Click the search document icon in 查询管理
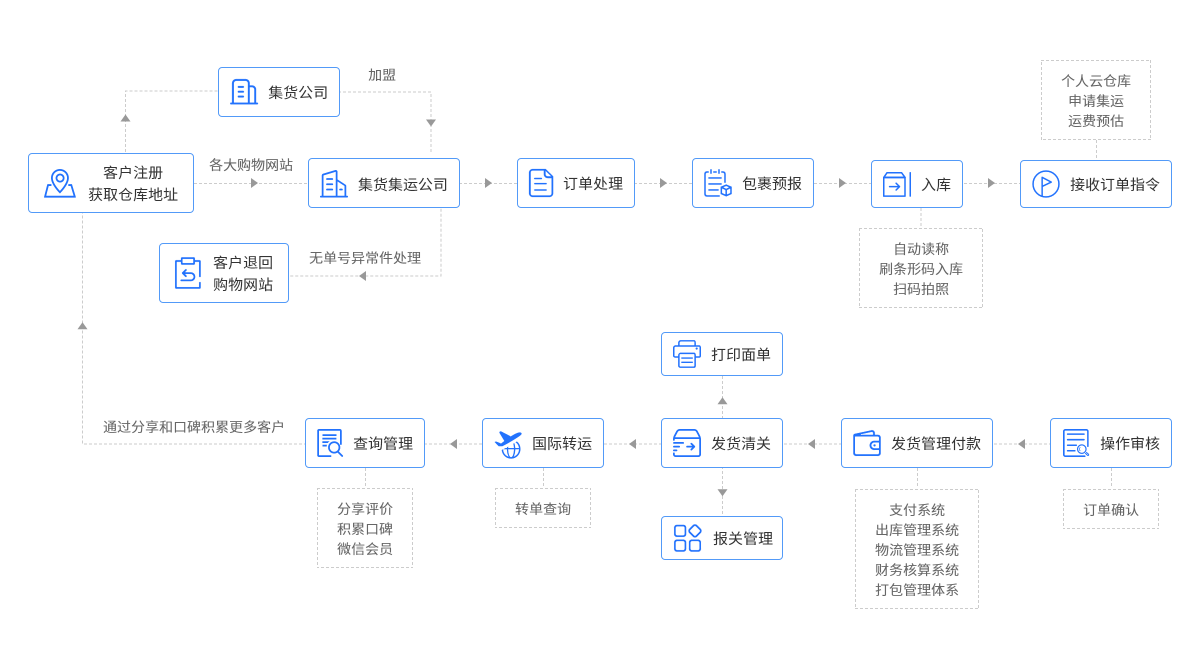1200x670 pixels. click(x=330, y=443)
